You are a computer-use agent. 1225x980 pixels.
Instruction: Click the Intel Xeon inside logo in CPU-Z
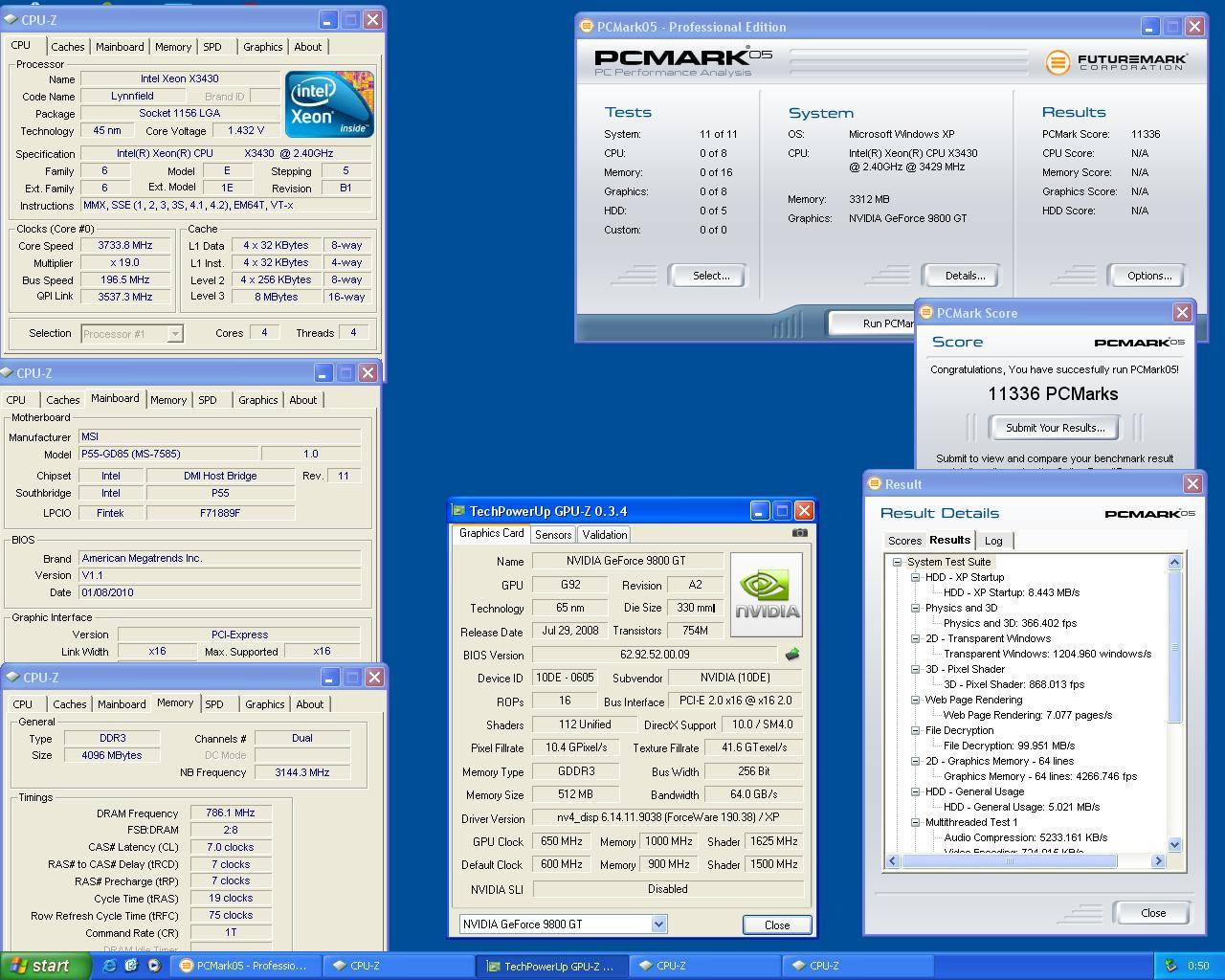tap(329, 103)
